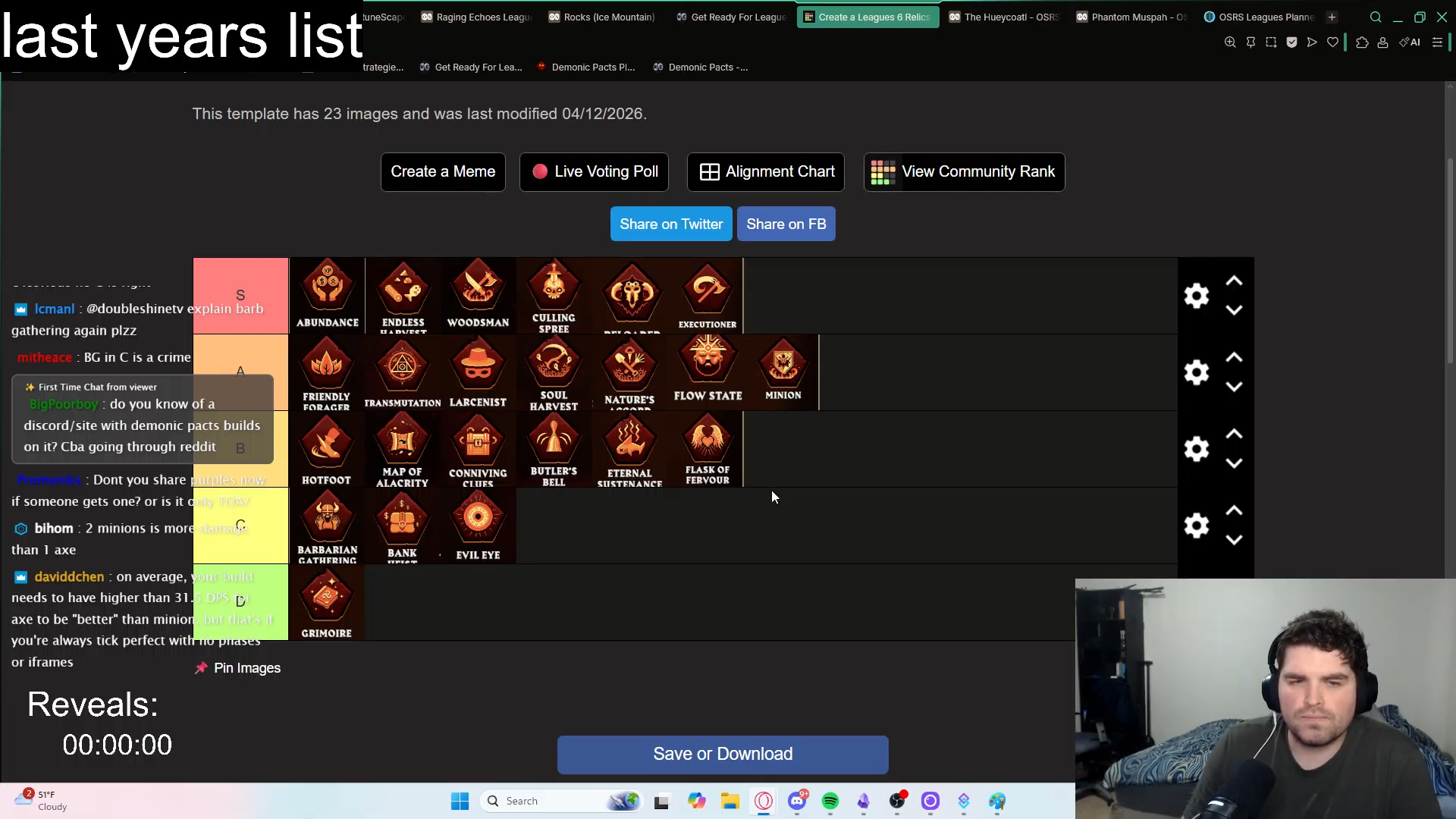This screenshot has height=819, width=1456.
Task: Click the Live Voting Poll button
Action: coord(594,172)
